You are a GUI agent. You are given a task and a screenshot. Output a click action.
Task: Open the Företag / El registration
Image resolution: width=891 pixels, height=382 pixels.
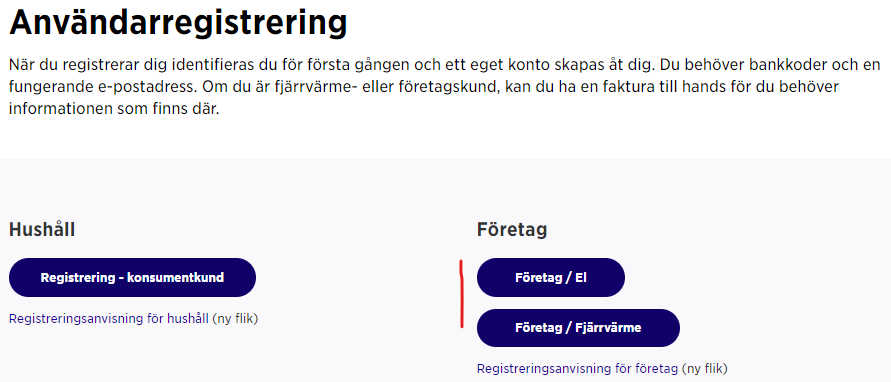(551, 277)
